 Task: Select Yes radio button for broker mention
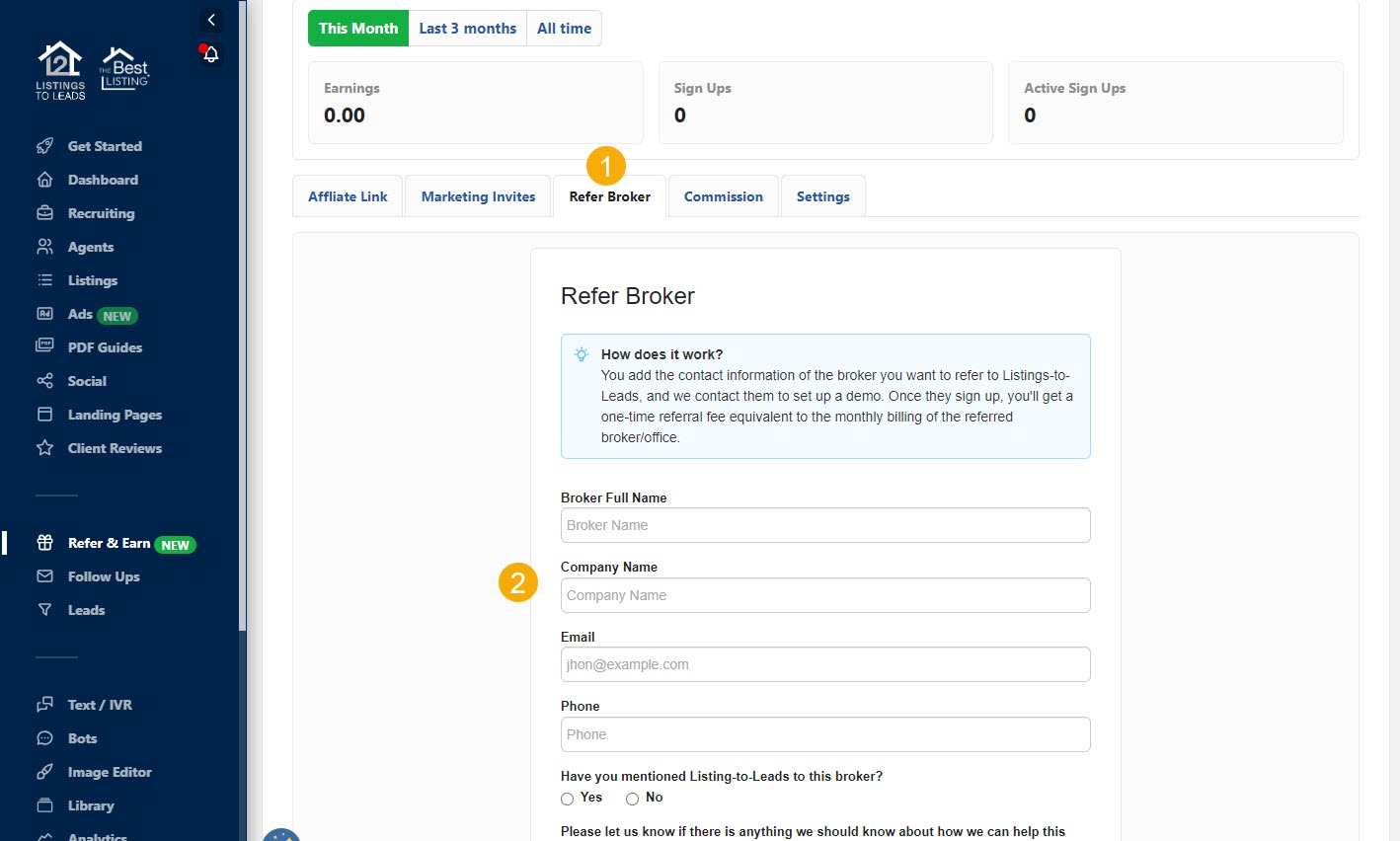click(x=568, y=799)
